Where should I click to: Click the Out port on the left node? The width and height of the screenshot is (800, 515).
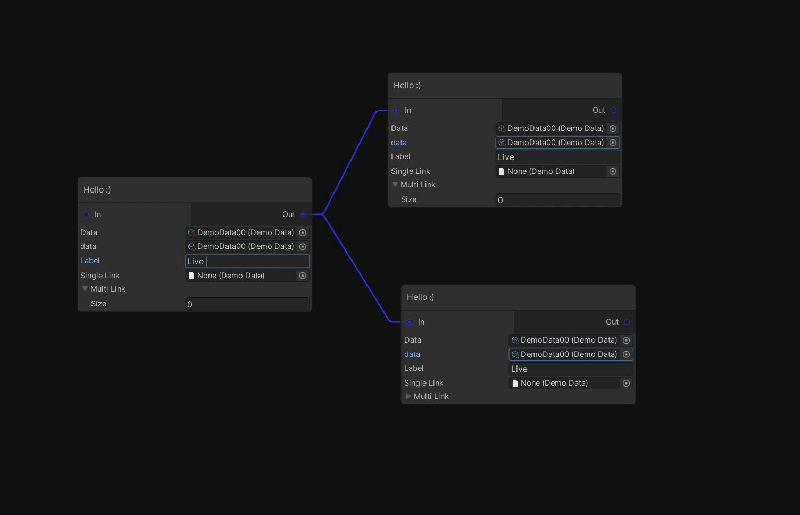pos(303,214)
